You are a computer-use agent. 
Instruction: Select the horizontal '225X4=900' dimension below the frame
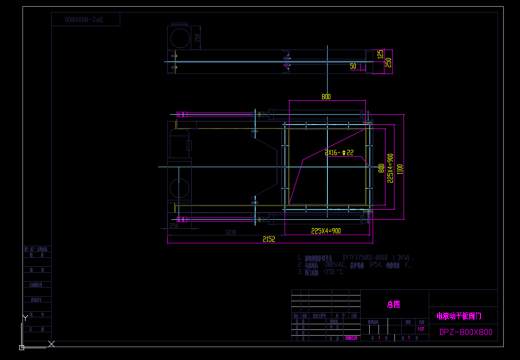[326, 231]
